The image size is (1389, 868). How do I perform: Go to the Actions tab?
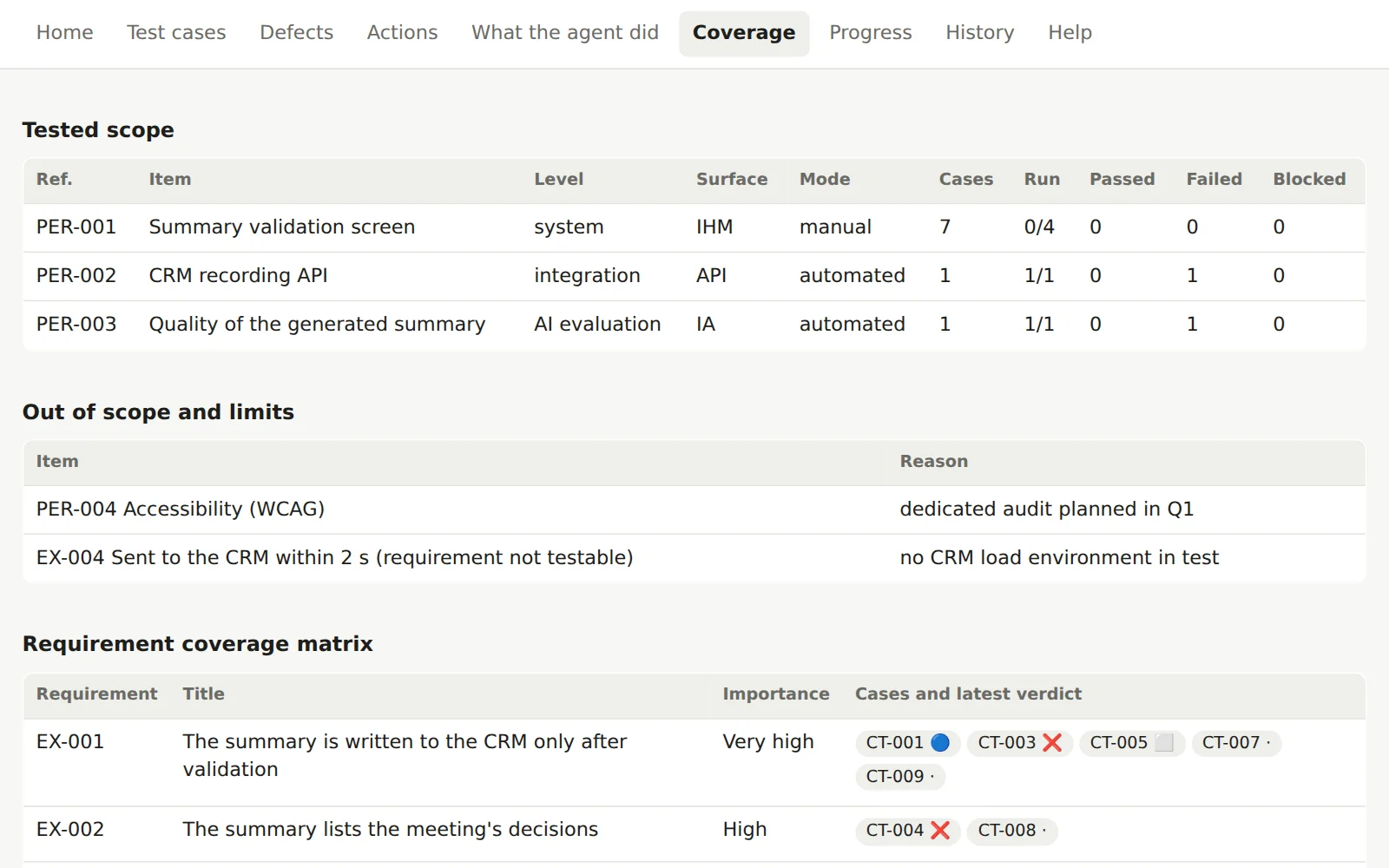coord(402,33)
